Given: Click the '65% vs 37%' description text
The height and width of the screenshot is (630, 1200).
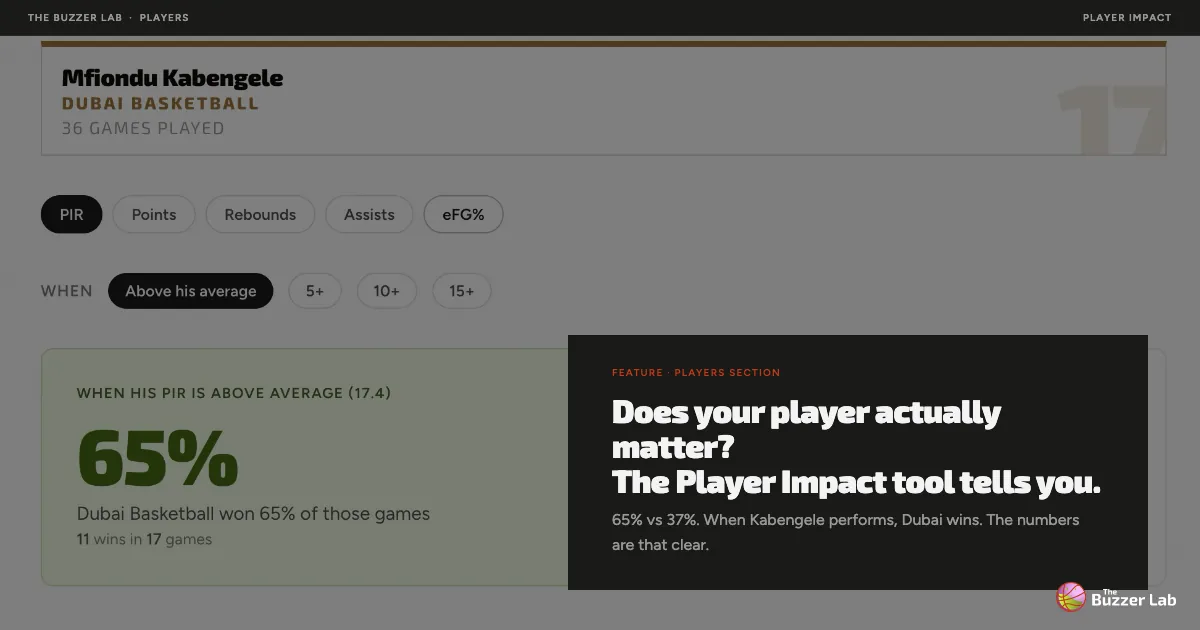Looking at the screenshot, I should pos(846,532).
